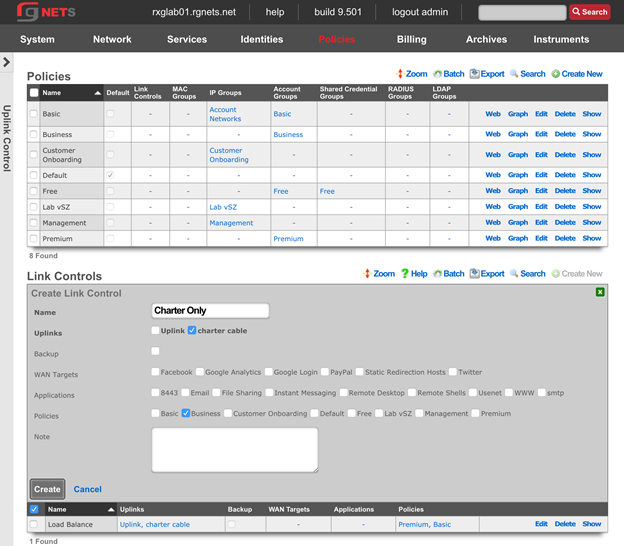The width and height of the screenshot is (624, 546).
Task: Expand the Uplink Control side panel arrow
Action: pos(6,62)
